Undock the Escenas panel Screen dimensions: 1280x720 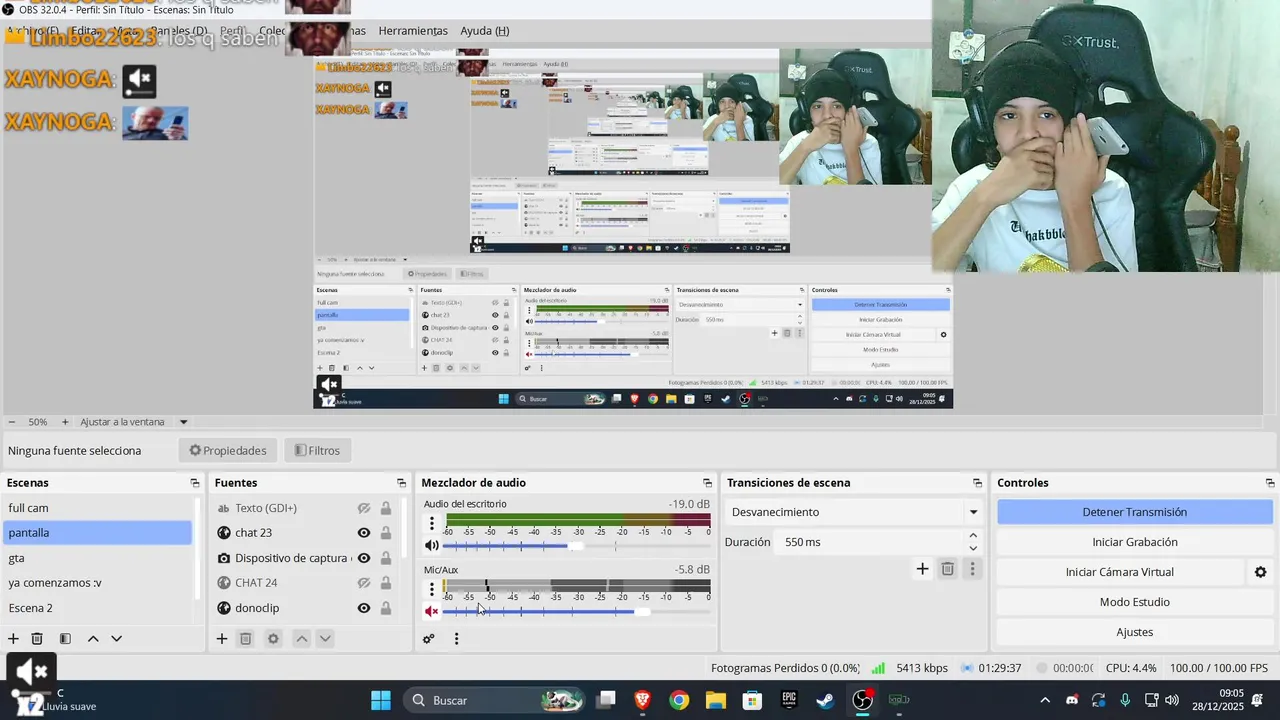(x=194, y=483)
